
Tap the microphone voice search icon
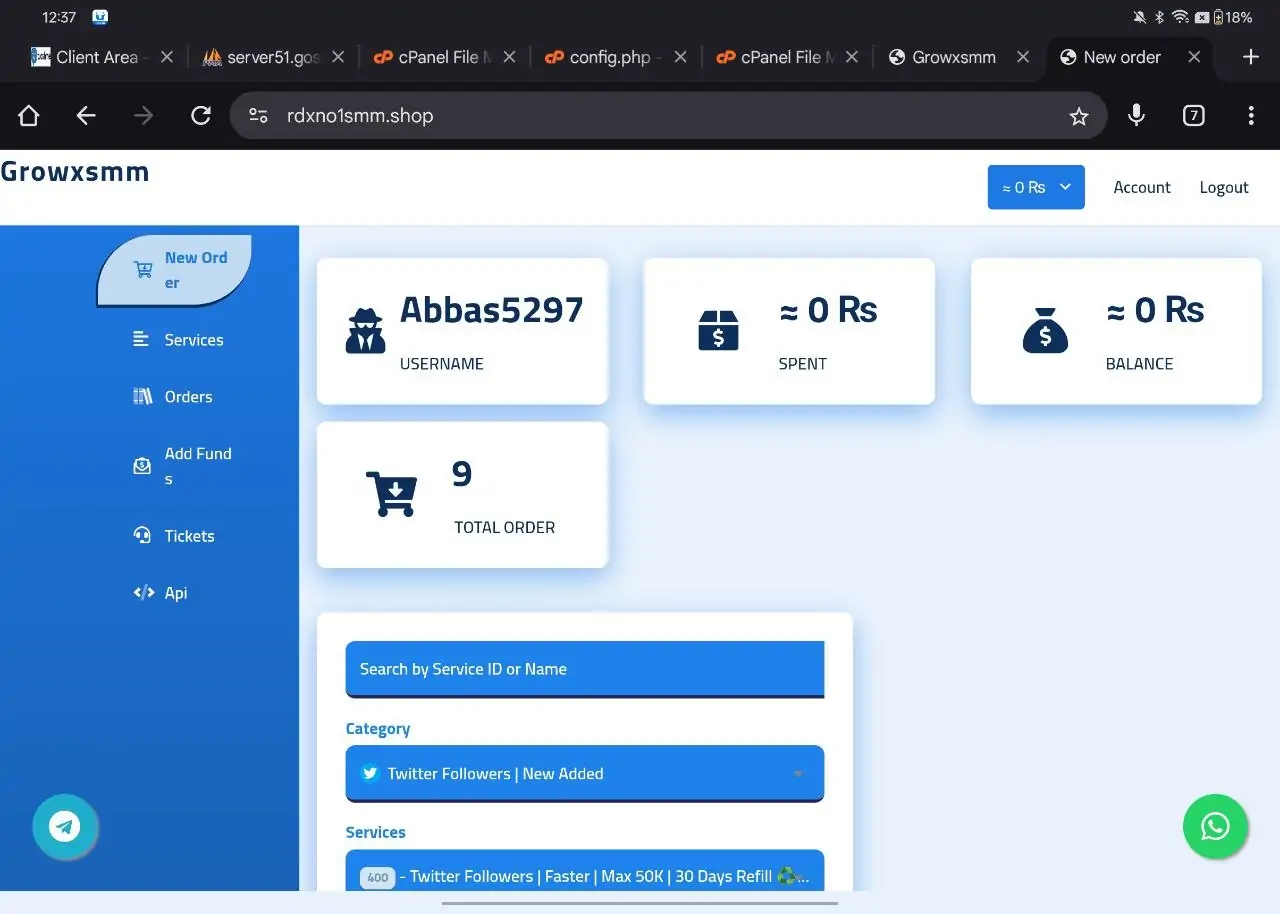pos(1136,116)
